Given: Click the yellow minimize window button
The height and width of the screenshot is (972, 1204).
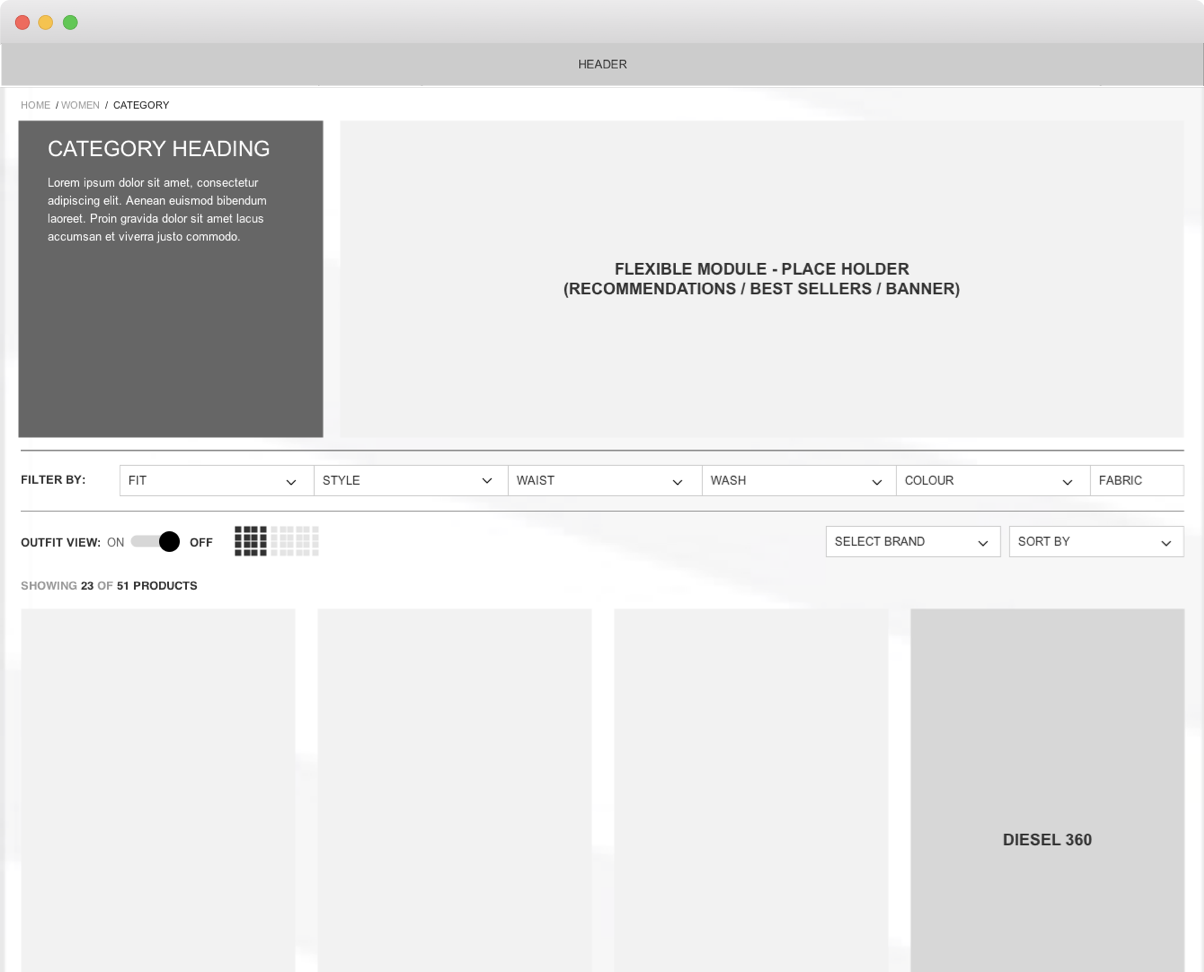Looking at the screenshot, I should 46,22.
